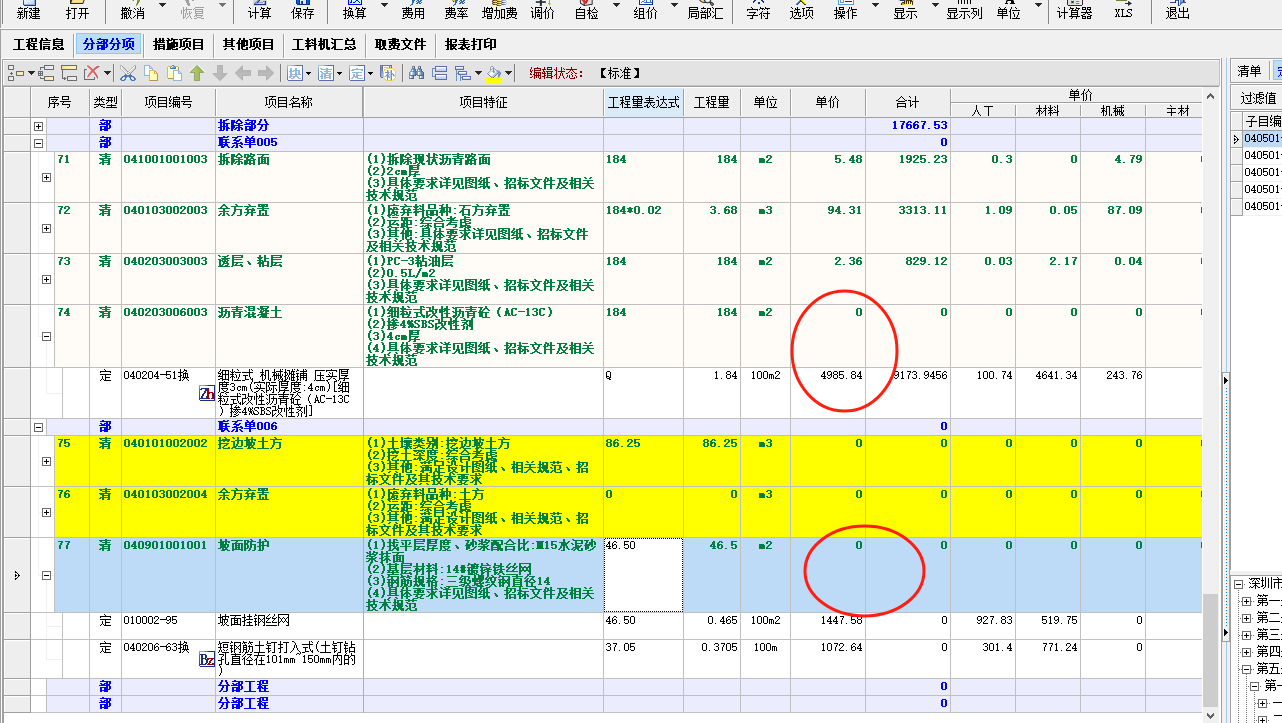Open the 报表打印 tab
The width and height of the screenshot is (1282, 723).
[x=470, y=44]
